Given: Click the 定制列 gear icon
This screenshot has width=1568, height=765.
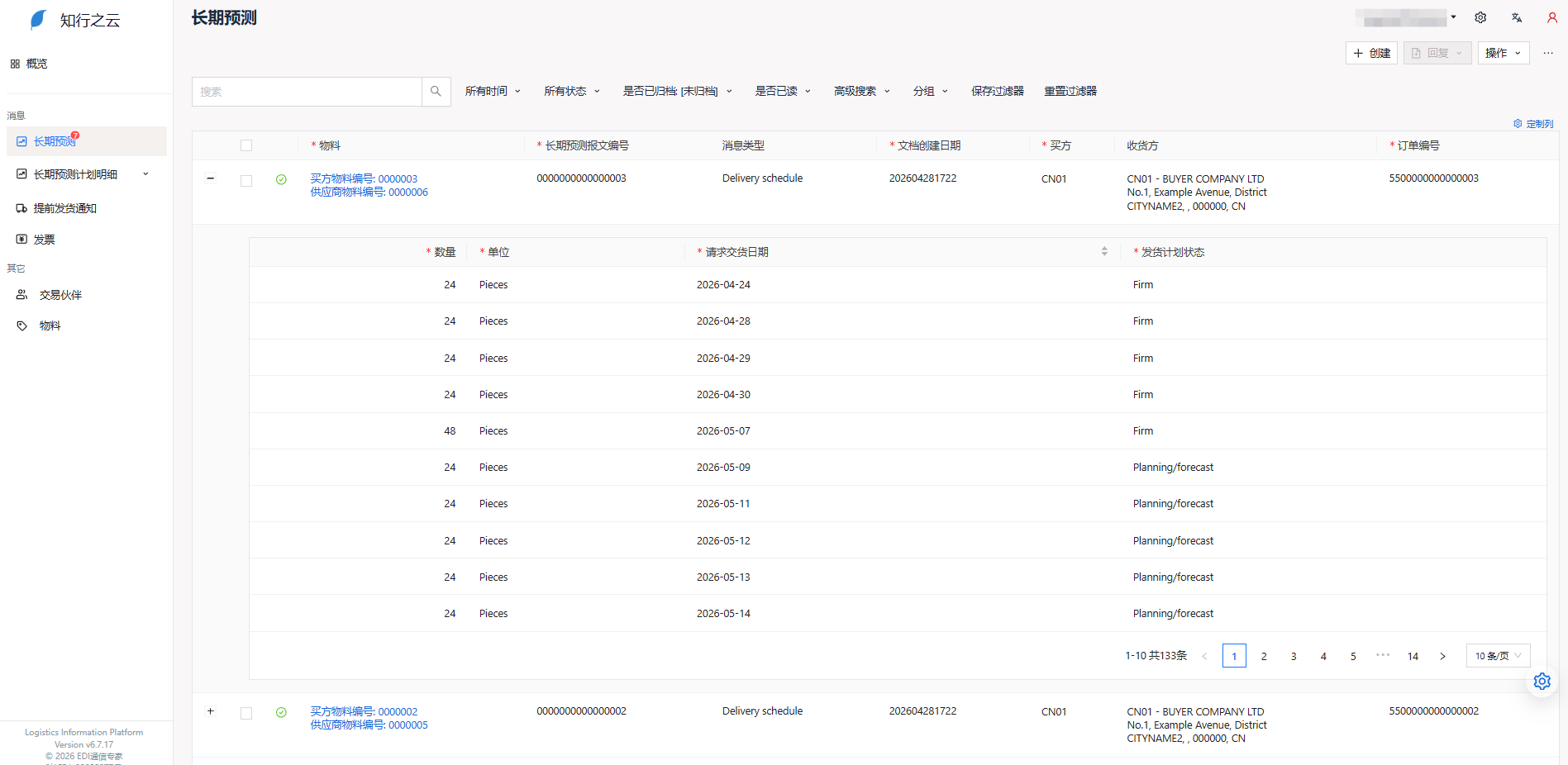Looking at the screenshot, I should 1518,124.
